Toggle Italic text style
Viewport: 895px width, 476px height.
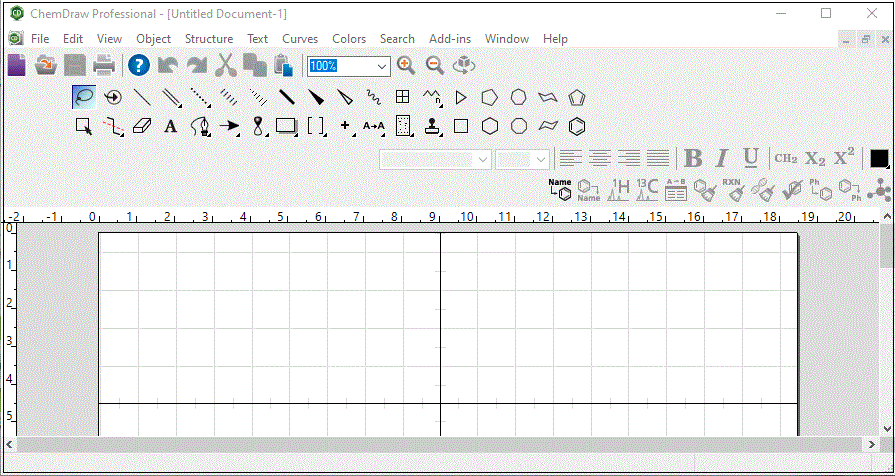coord(722,158)
